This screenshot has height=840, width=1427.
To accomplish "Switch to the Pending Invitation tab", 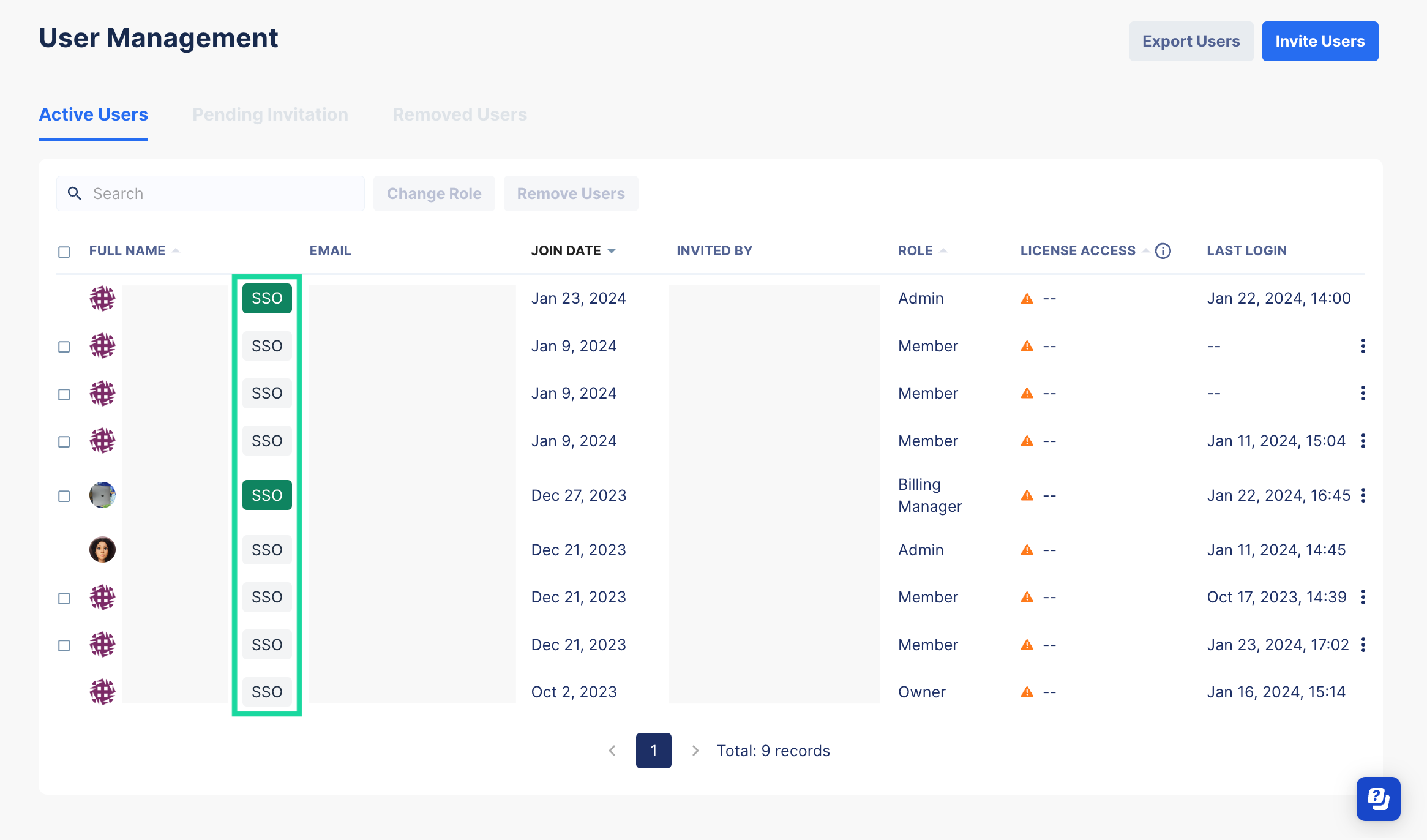I will pyautogui.click(x=270, y=114).
